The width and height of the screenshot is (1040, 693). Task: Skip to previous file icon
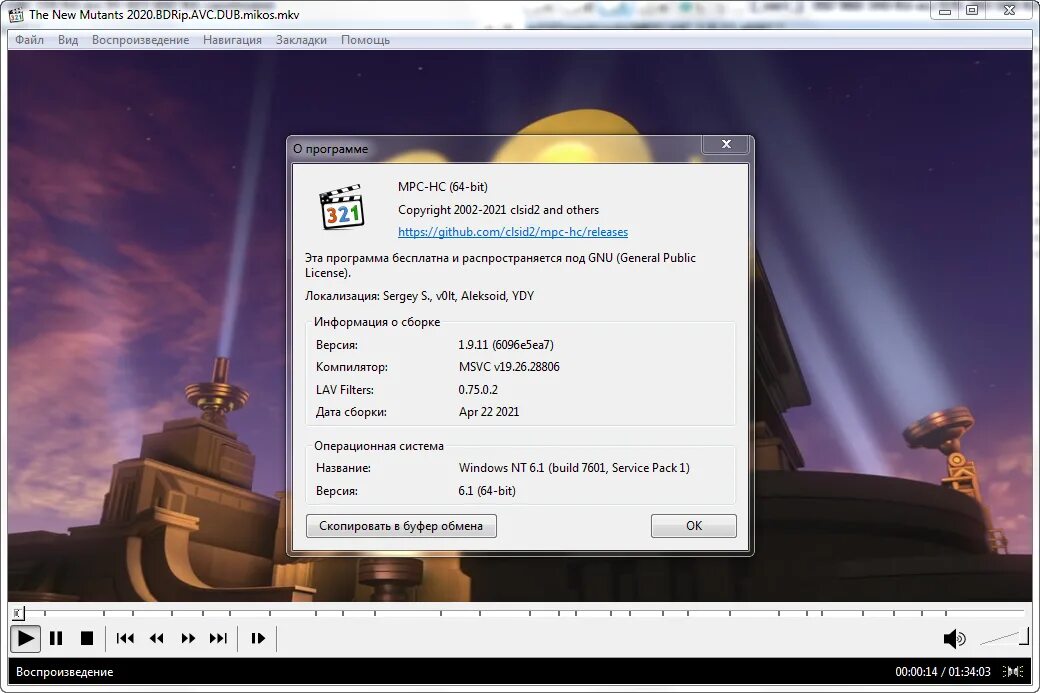[125, 639]
